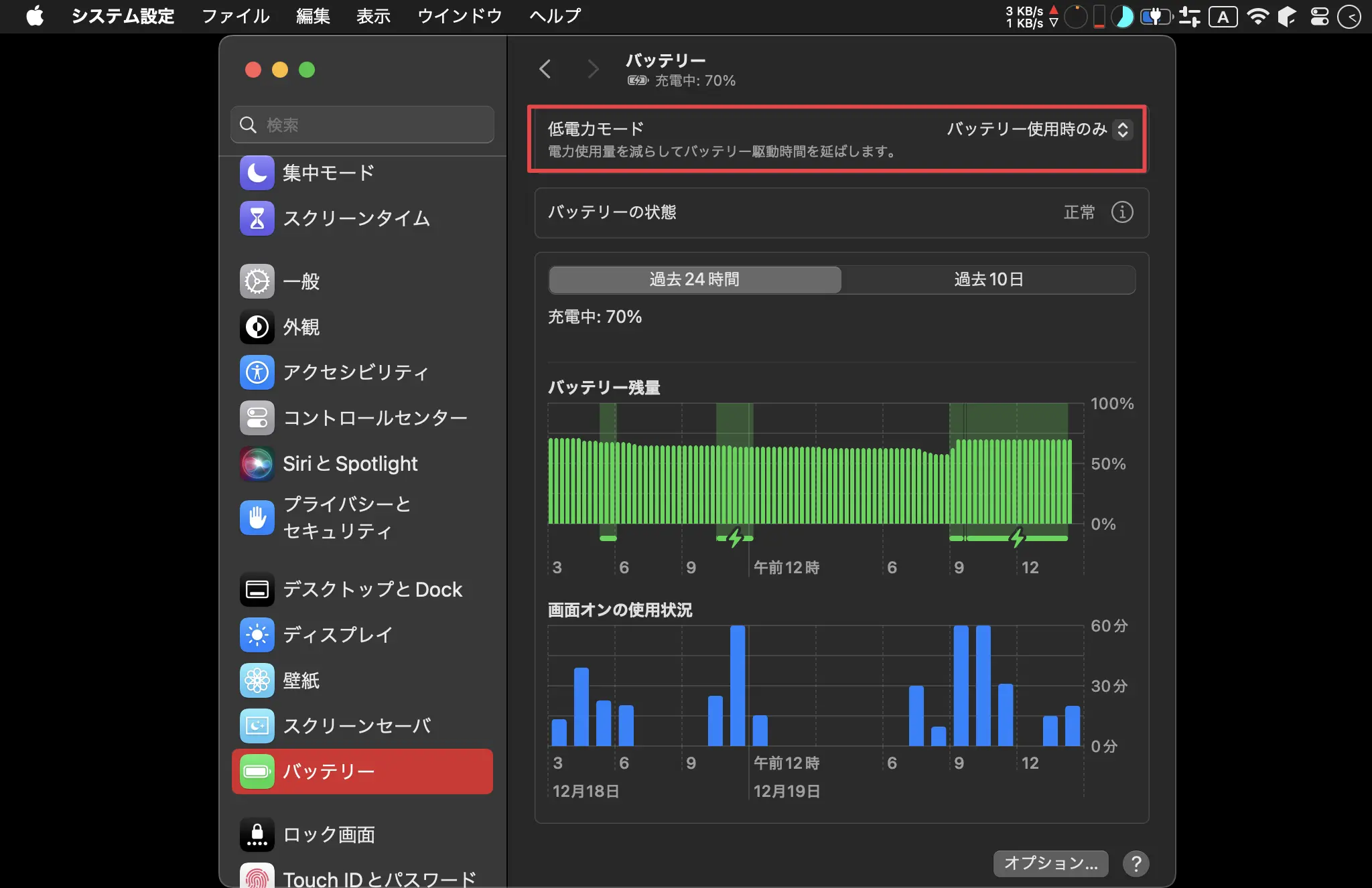Open Touch ID とパスワード fingerprint icon

pyautogui.click(x=257, y=876)
